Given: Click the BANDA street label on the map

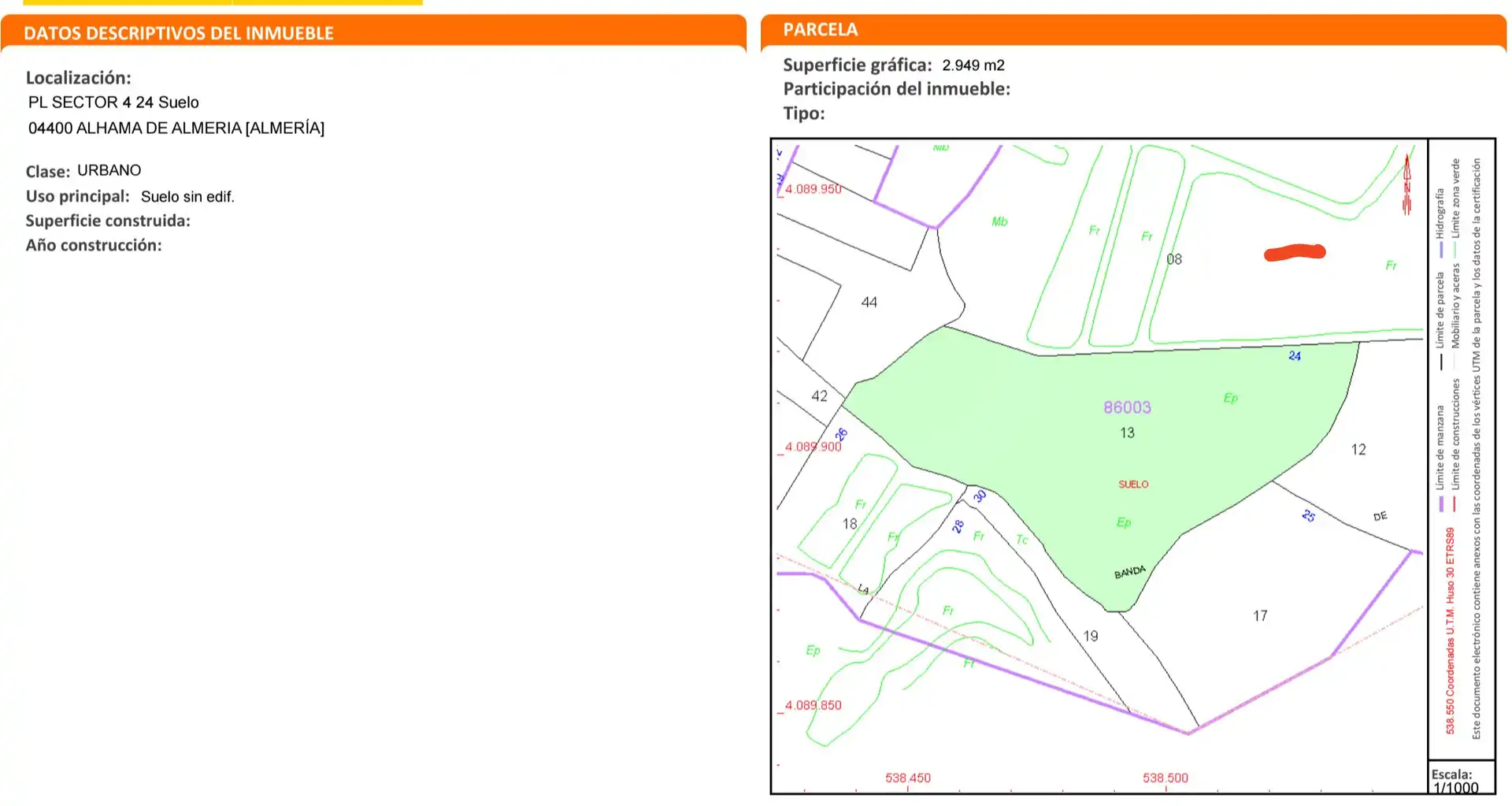Looking at the screenshot, I should [x=1130, y=572].
